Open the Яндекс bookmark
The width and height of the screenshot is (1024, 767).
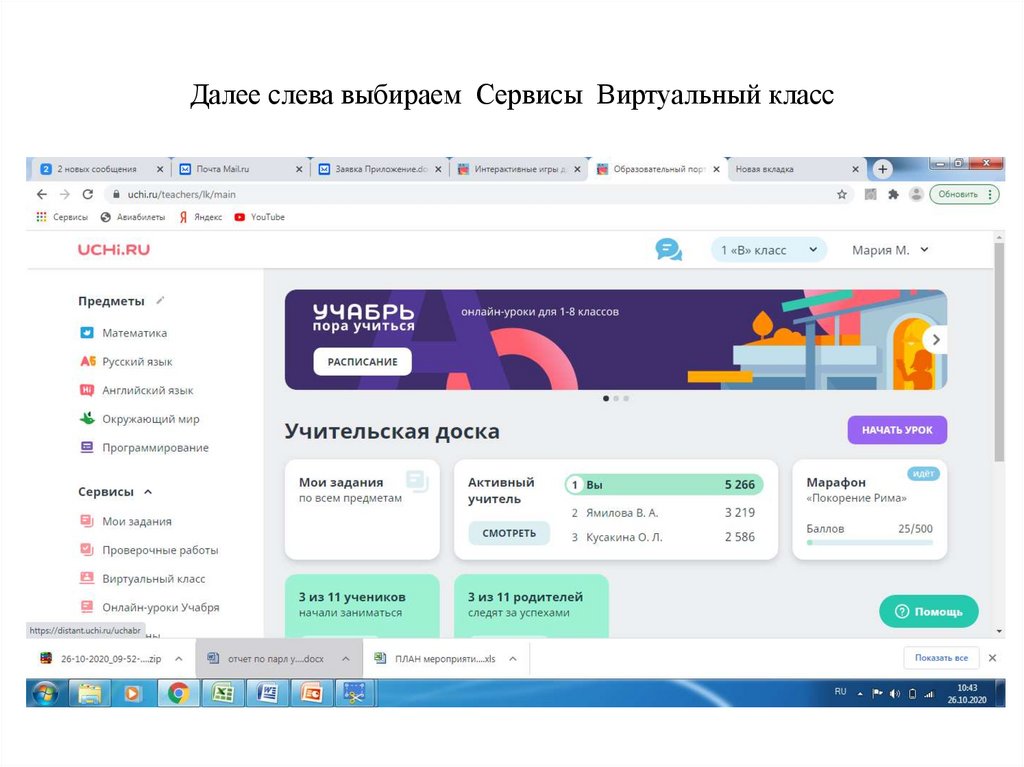click(x=200, y=217)
